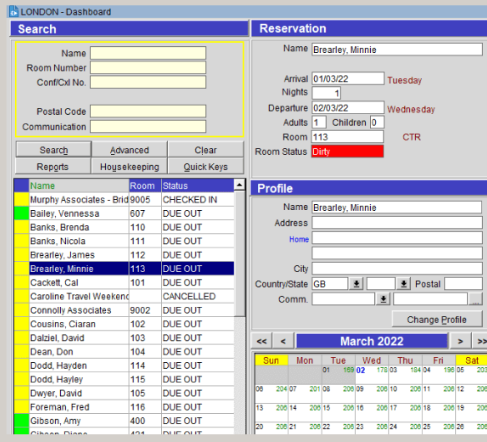This screenshot has height=442, width=487.
Task: Open the Country dropdown showing GB
Action: point(356,284)
